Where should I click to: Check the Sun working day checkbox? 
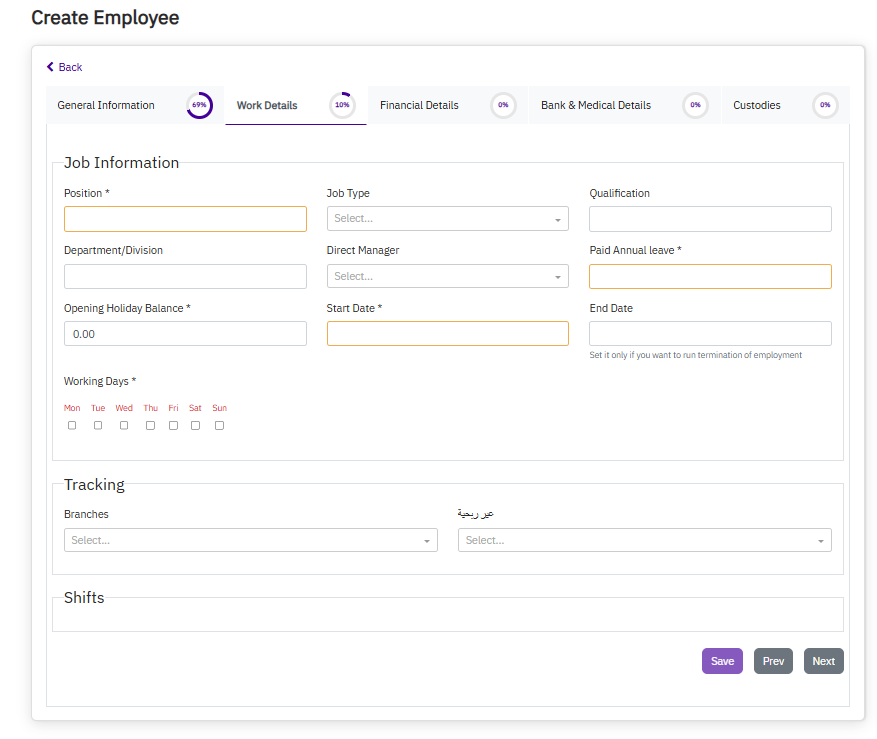pyautogui.click(x=219, y=425)
